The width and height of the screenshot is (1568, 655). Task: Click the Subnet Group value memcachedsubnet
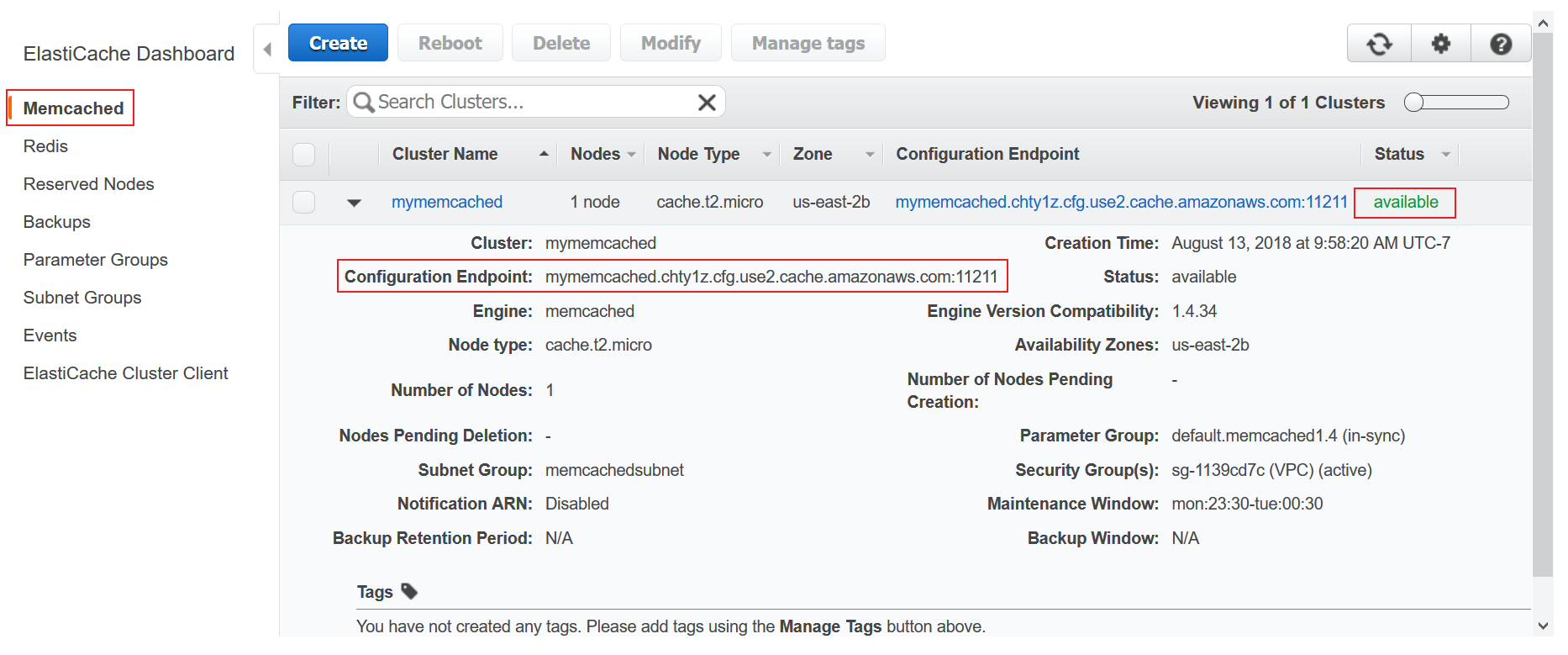614,470
